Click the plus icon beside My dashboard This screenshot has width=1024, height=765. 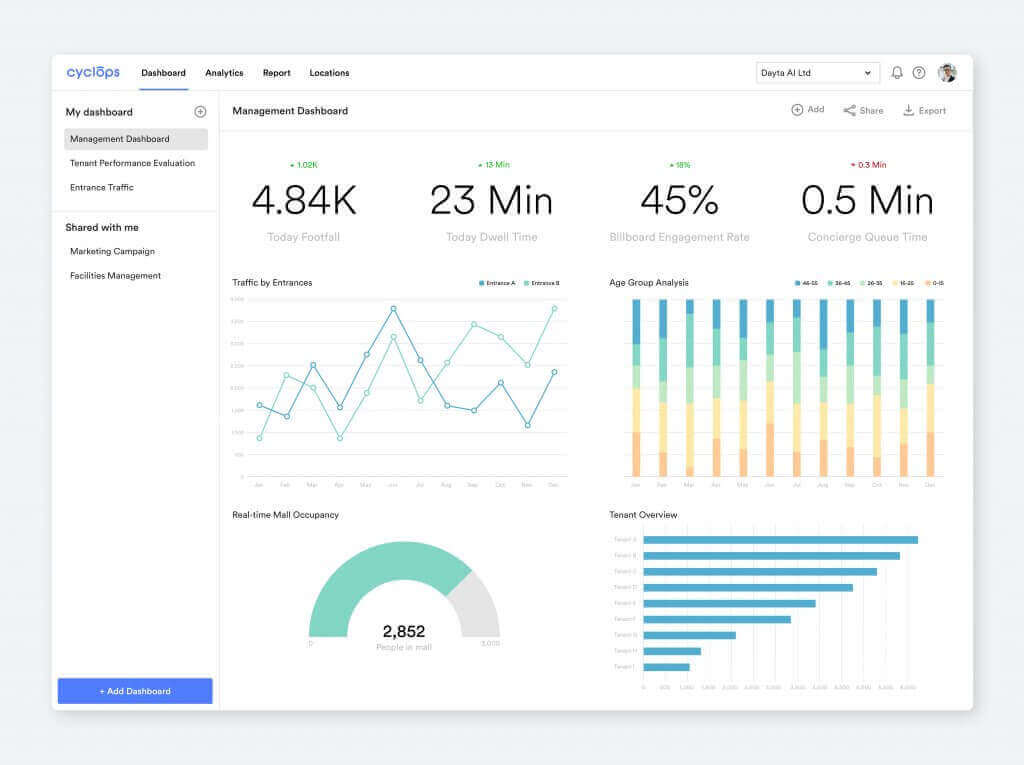pyautogui.click(x=200, y=112)
